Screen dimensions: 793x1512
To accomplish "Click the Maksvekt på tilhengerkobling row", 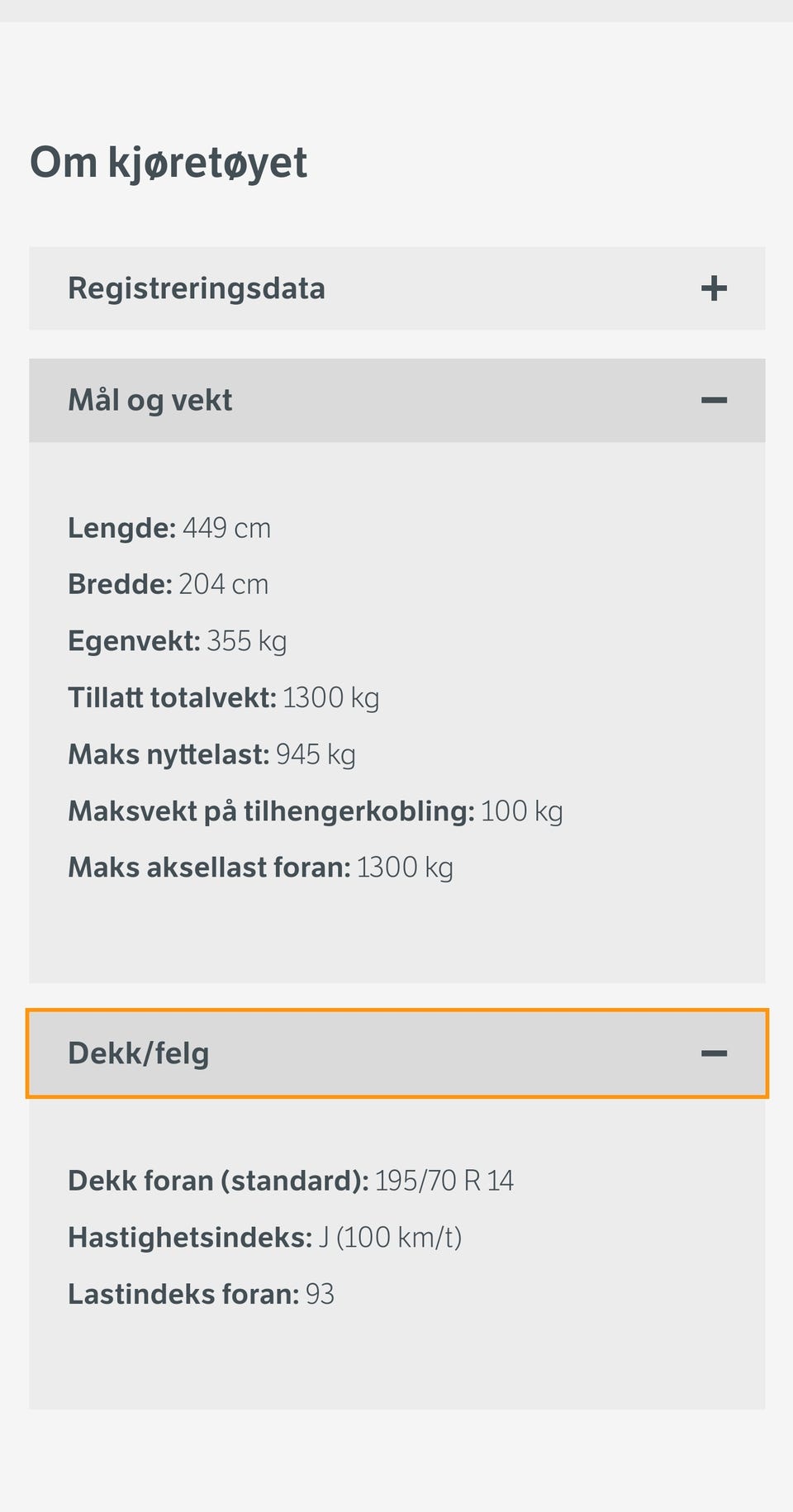I will (315, 811).
